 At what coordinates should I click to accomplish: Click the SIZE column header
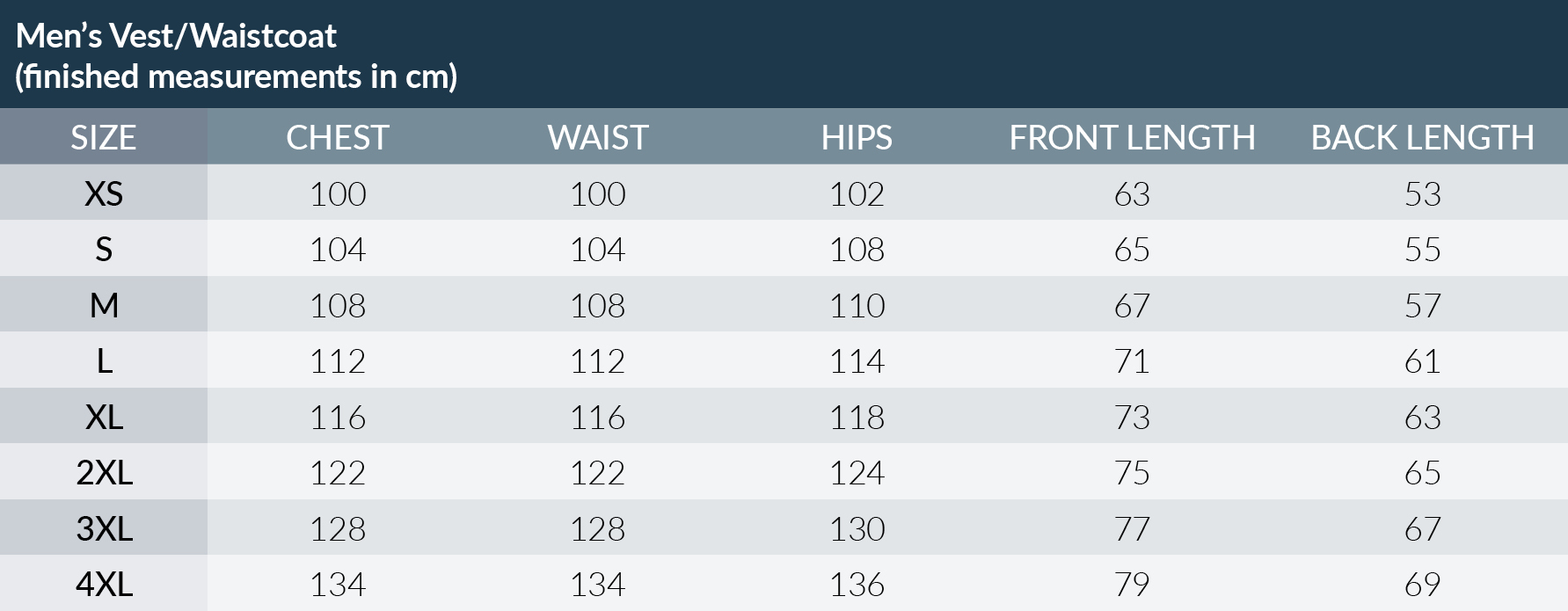(104, 138)
